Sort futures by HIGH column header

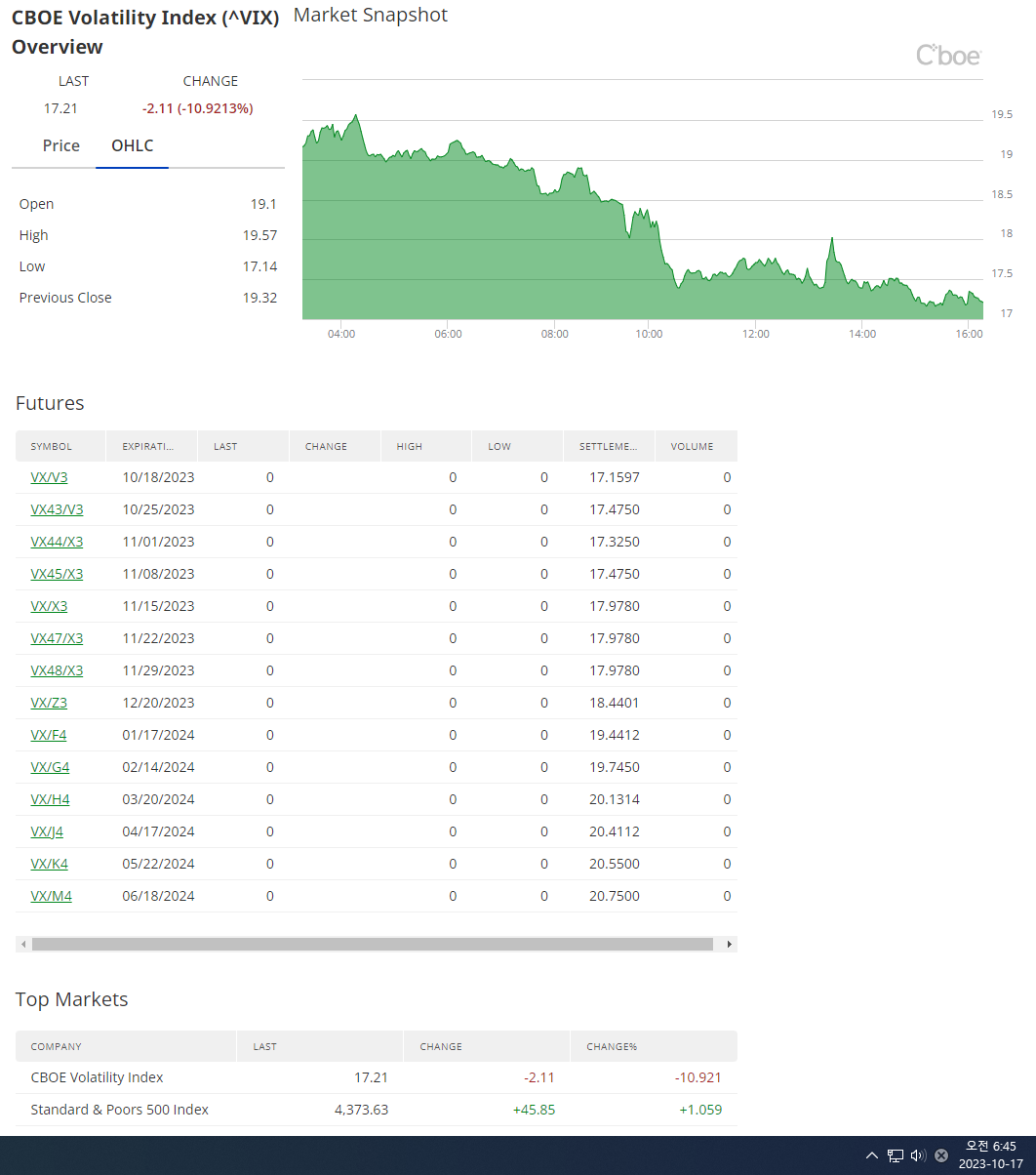tap(426, 446)
